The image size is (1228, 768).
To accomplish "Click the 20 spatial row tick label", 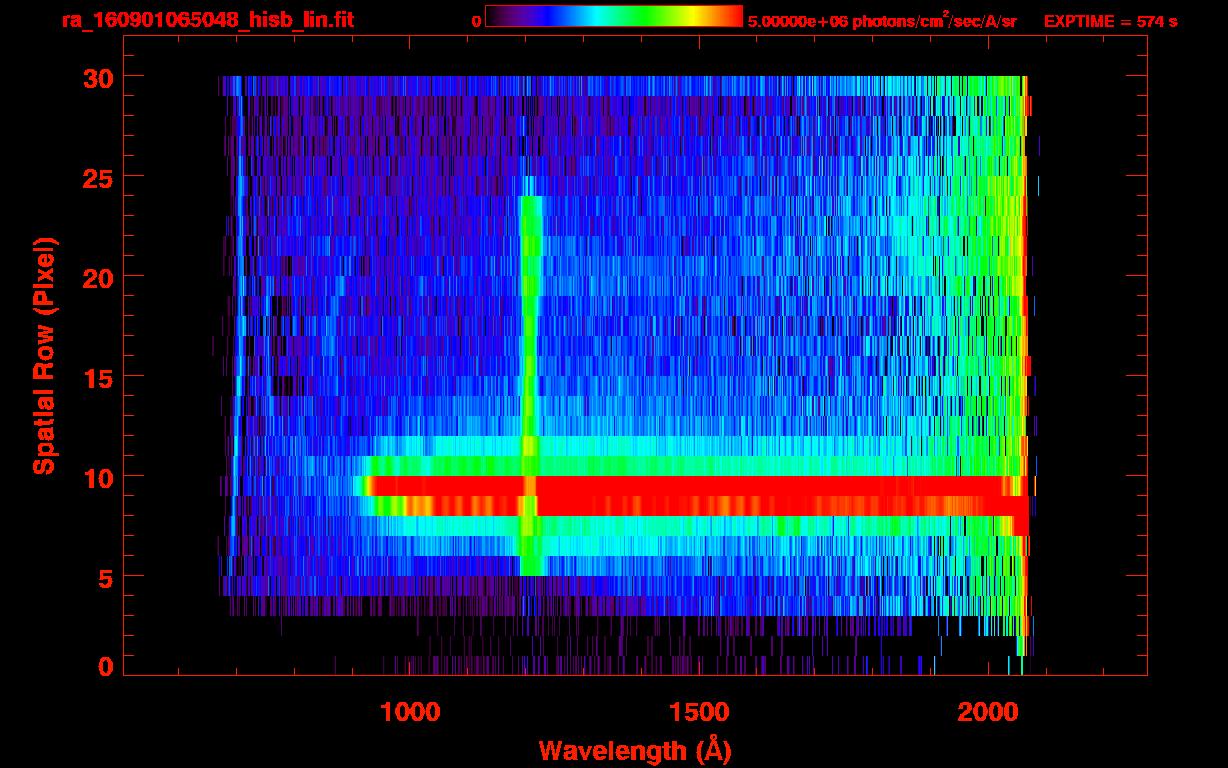I will pyautogui.click(x=98, y=276).
